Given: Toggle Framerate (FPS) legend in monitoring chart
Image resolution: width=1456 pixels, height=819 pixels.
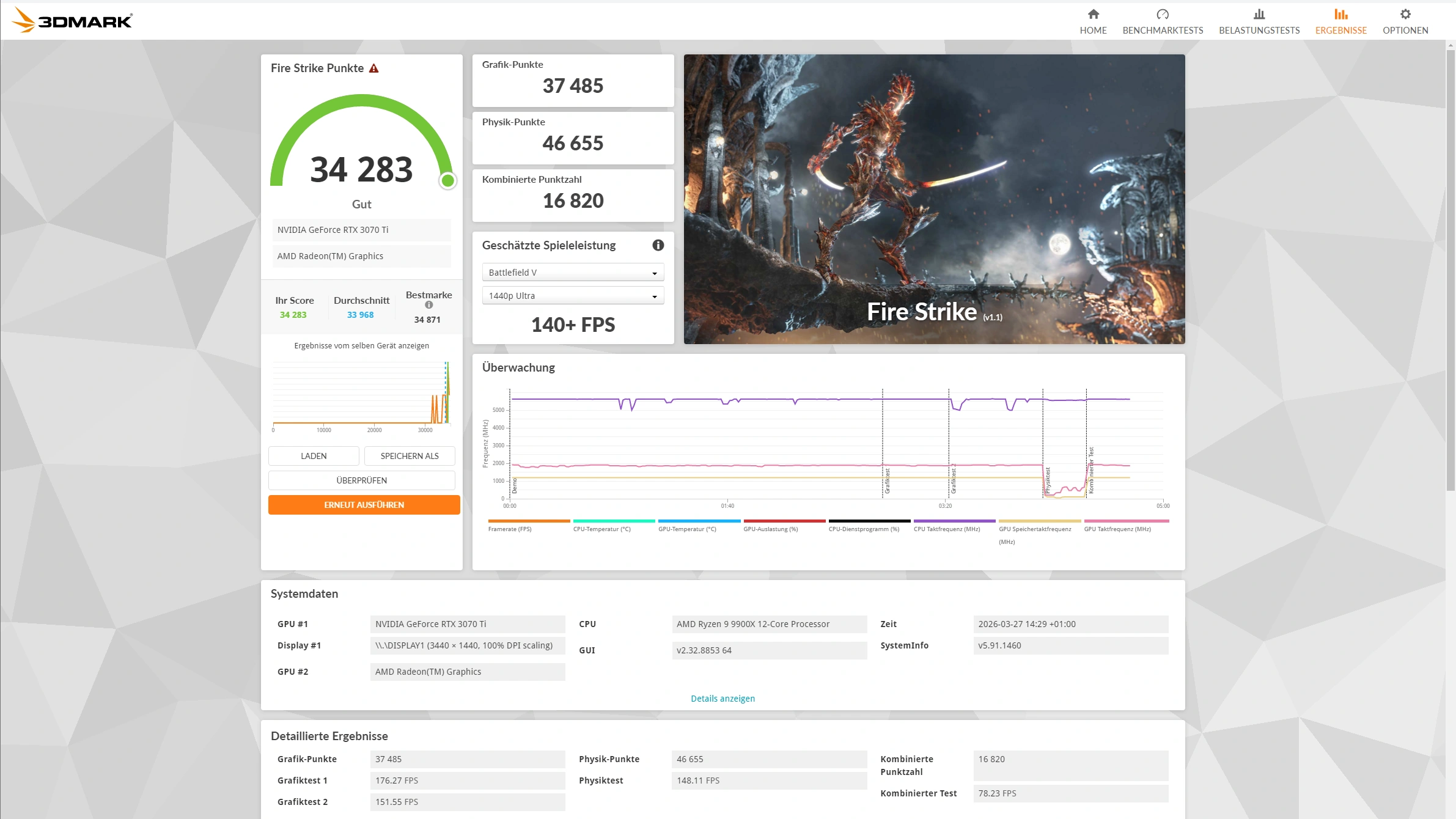Looking at the screenshot, I should pos(510,529).
